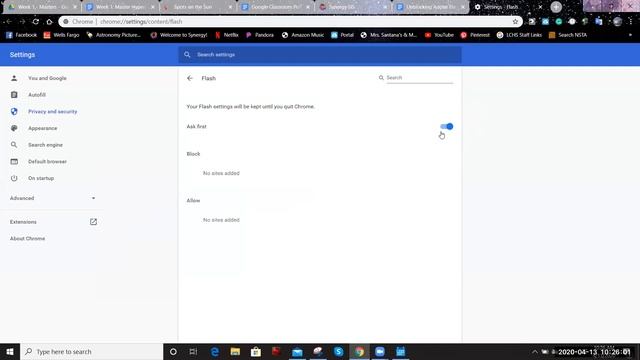Open Appearance settings section
Viewport: 640px width, 360px height.
[x=42, y=128]
